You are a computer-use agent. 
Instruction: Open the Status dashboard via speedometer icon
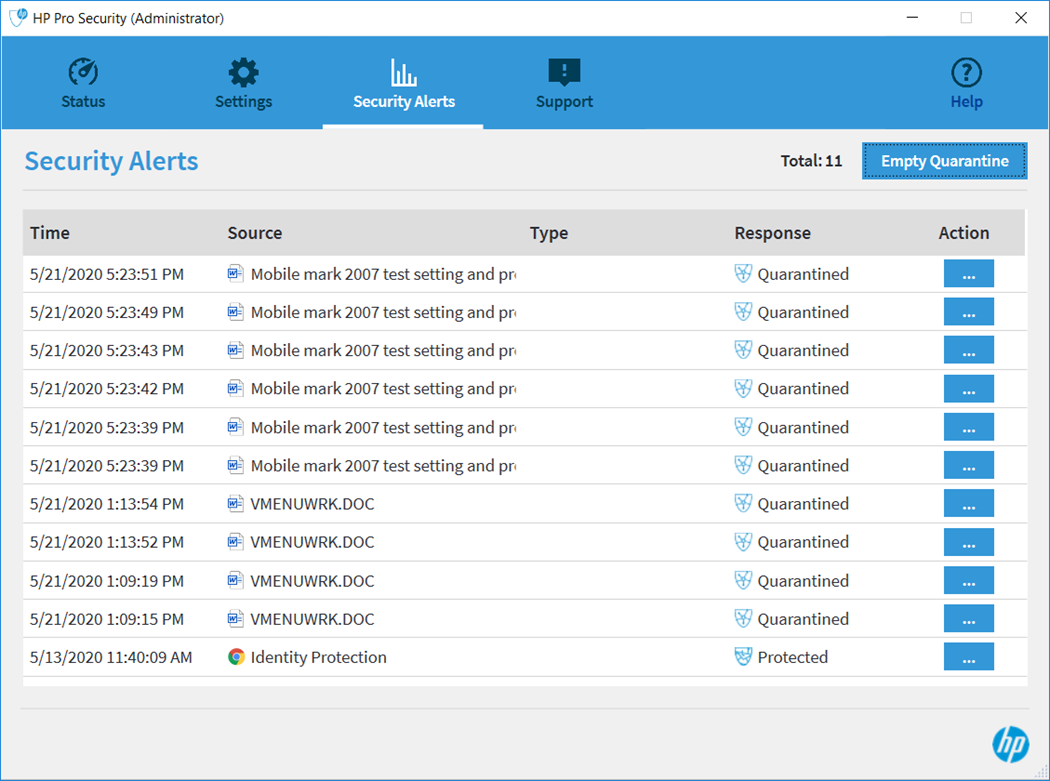[83, 71]
